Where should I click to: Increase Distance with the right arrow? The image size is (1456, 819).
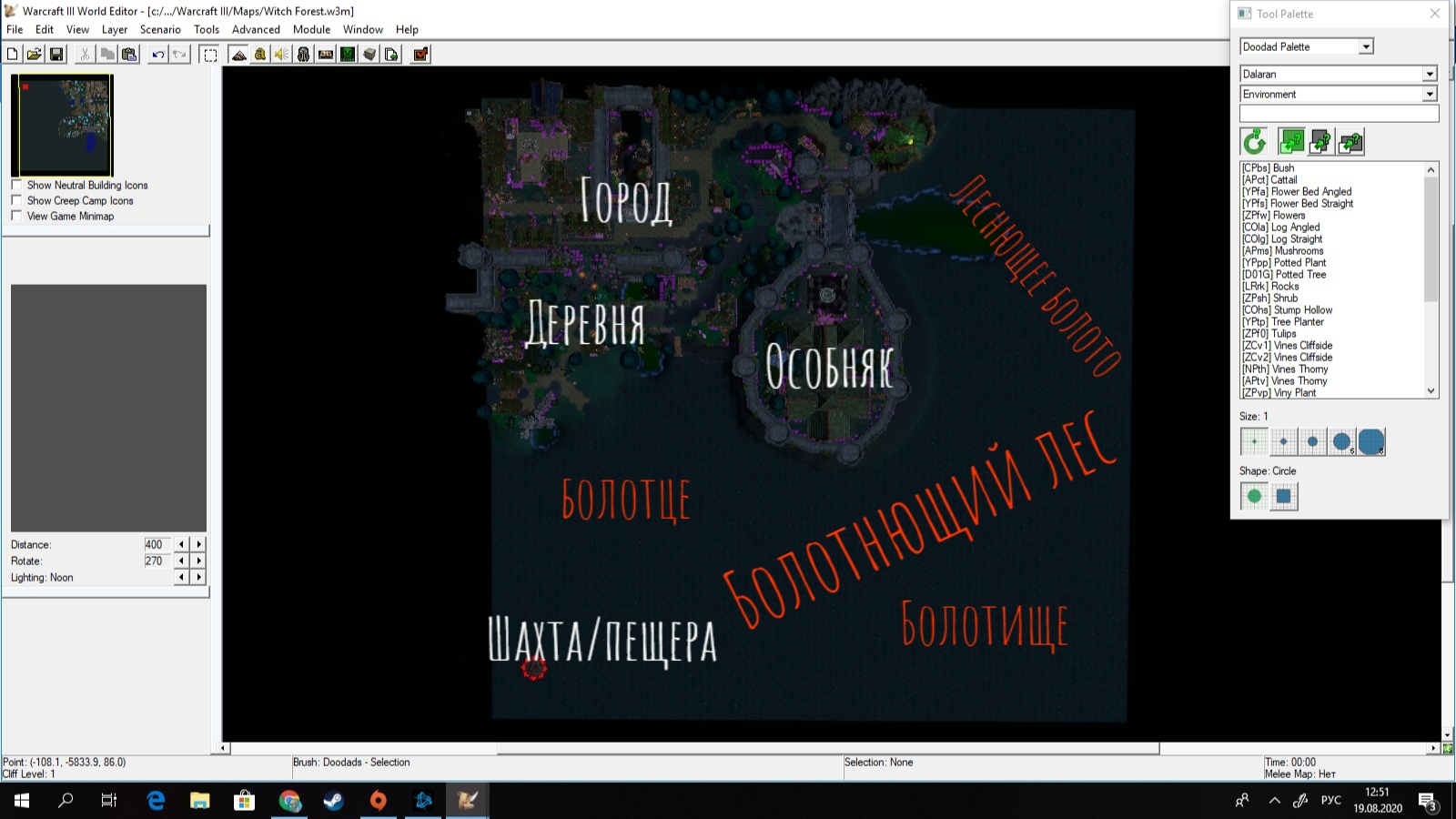point(198,544)
